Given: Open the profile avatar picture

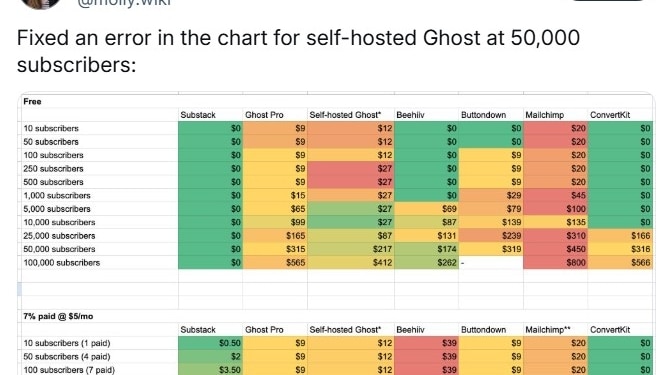Looking at the screenshot, I should (x=40, y=3).
